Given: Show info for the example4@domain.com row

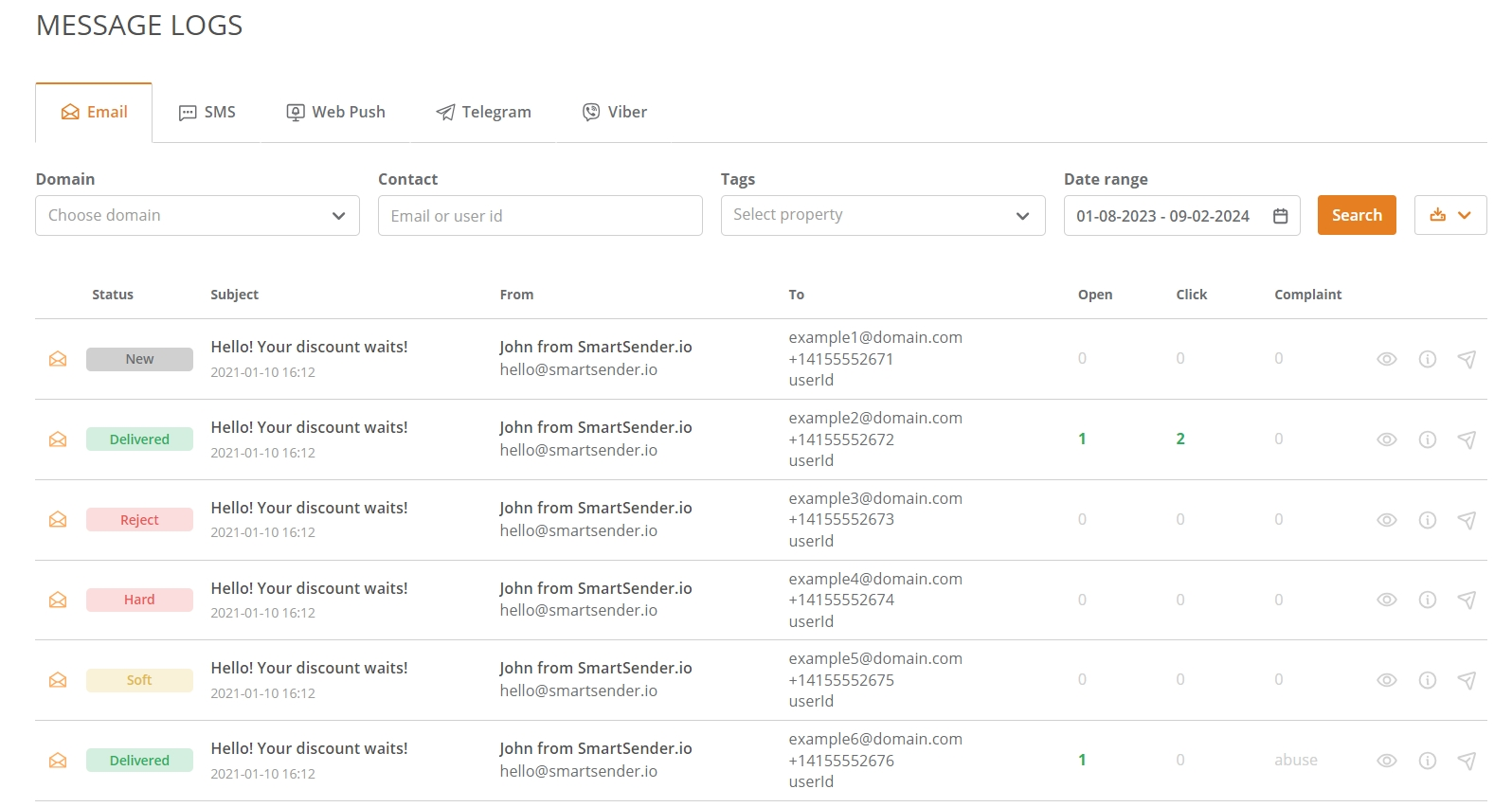Looking at the screenshot, I should [x=1428, y=600].
